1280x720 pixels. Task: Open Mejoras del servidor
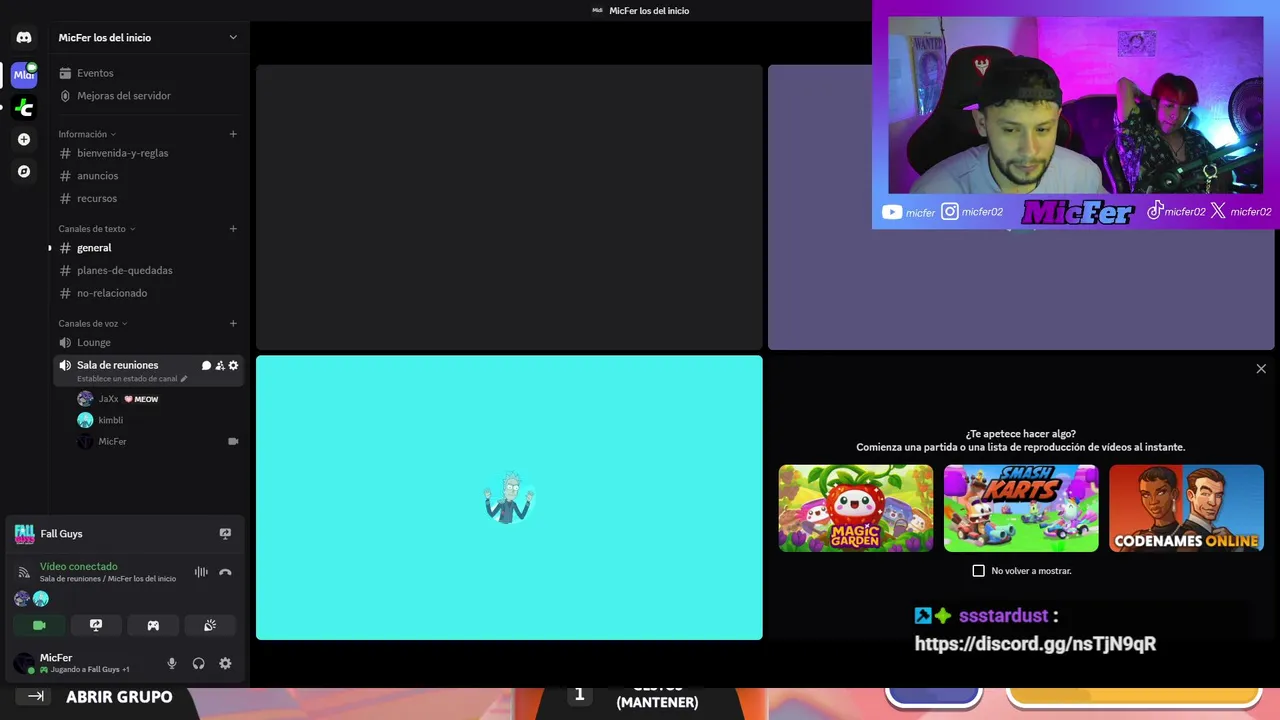pos(148,96)
